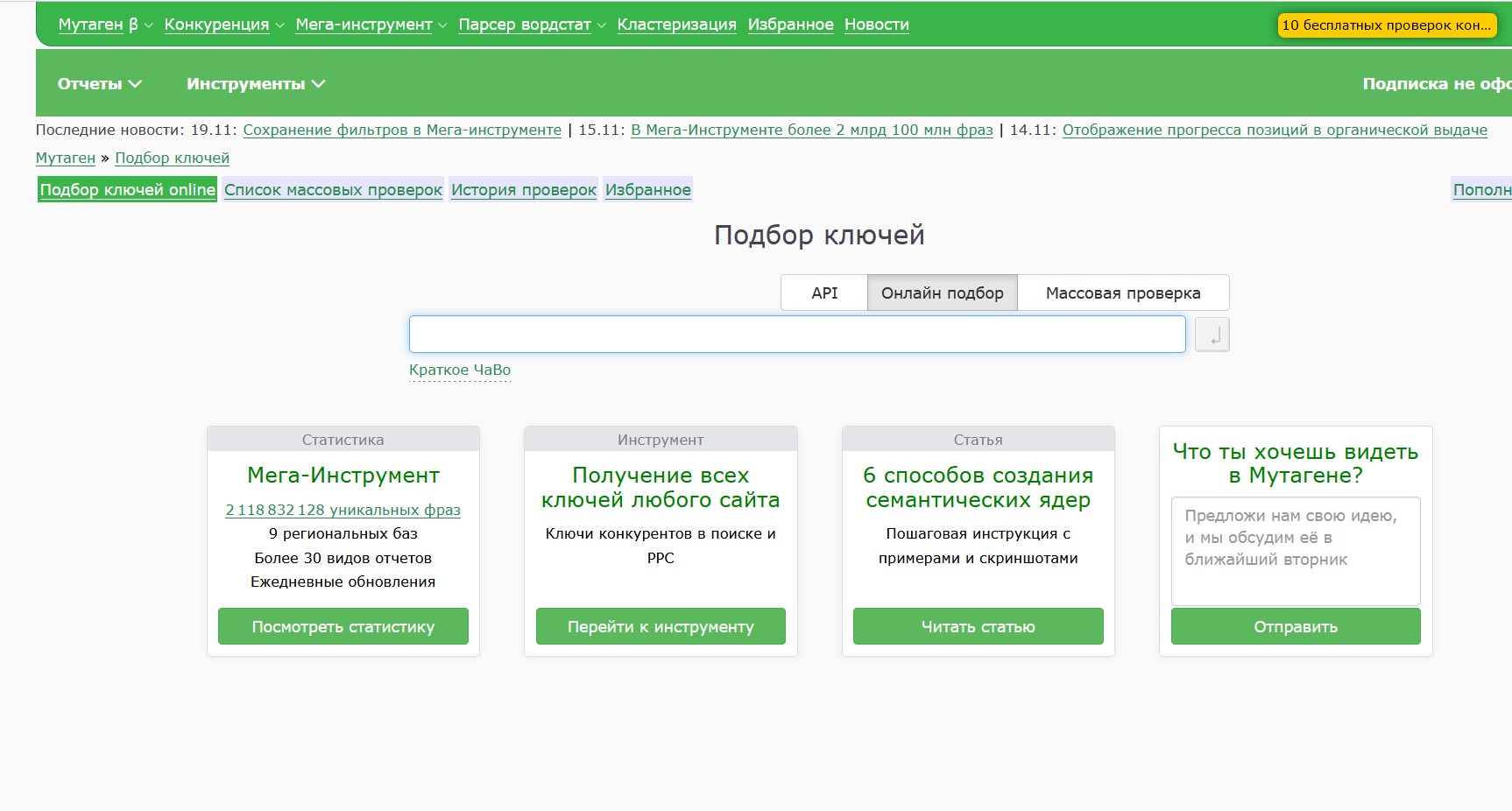Click the Читать статью button

(x=978, y=627)
